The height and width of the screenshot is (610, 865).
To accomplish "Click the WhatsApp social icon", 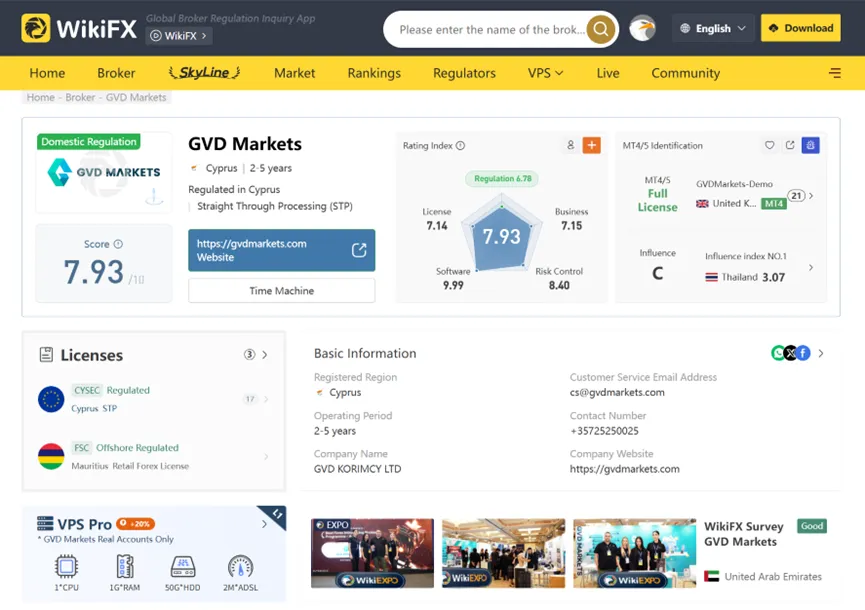I will (778, 353).
